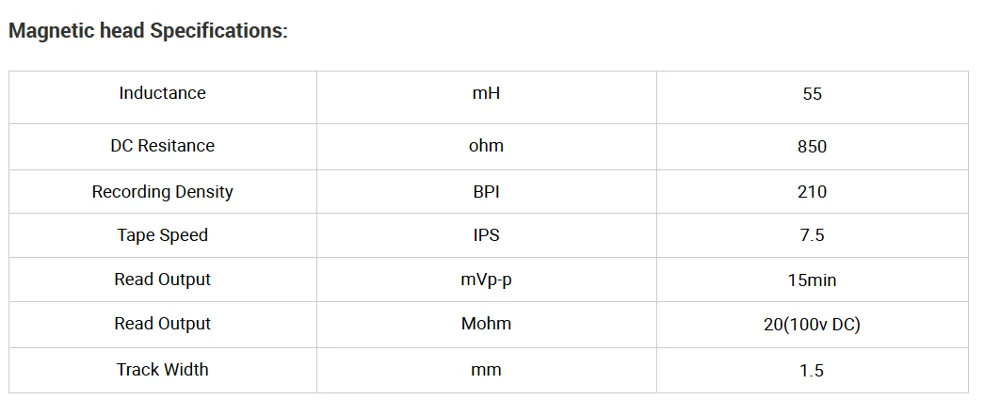Screen dimensions: 1000x416
Task: Select the recording density value 210
Action: pyautogui.click(x=812, y=192)
